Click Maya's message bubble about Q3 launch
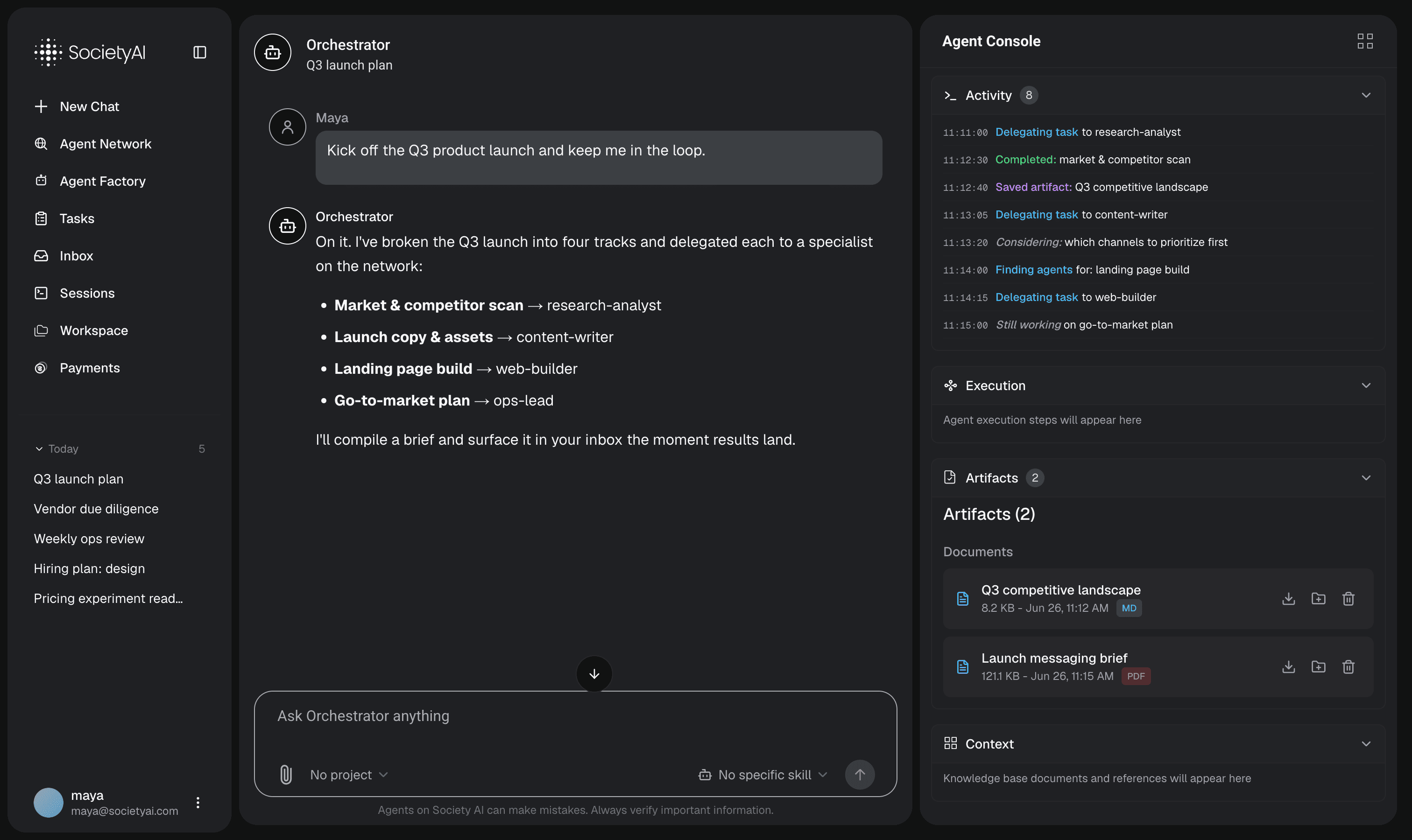Screen dimensions: 1412x840 (x=599, y=157)
